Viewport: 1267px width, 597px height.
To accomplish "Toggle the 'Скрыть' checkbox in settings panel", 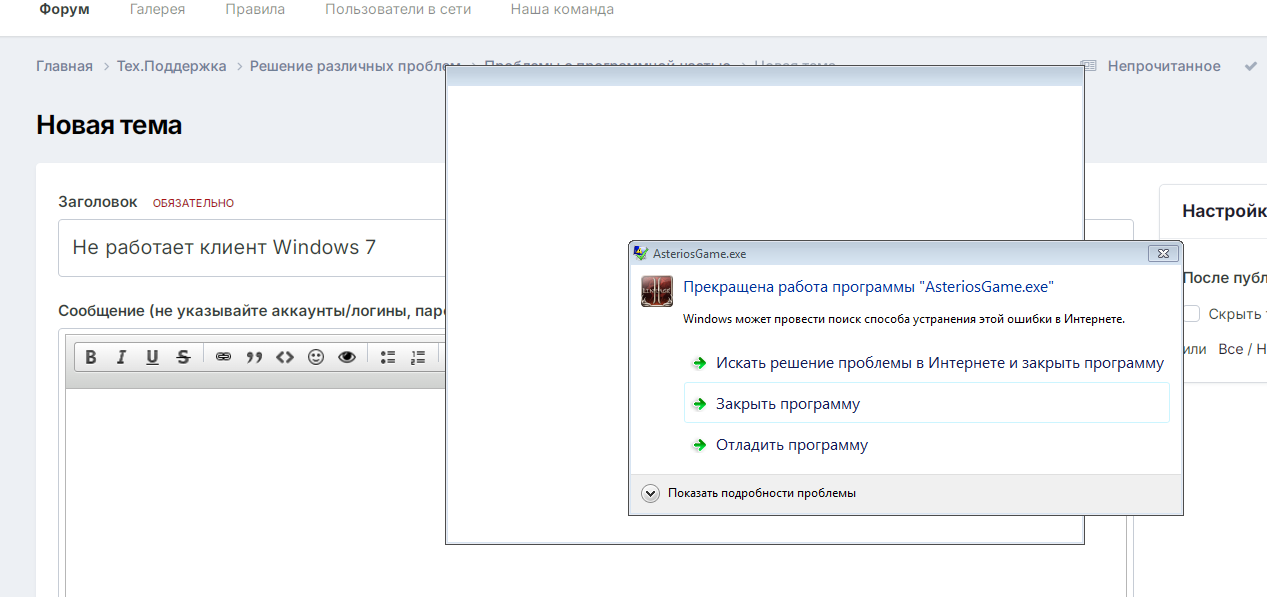I will pos(1191,314).
